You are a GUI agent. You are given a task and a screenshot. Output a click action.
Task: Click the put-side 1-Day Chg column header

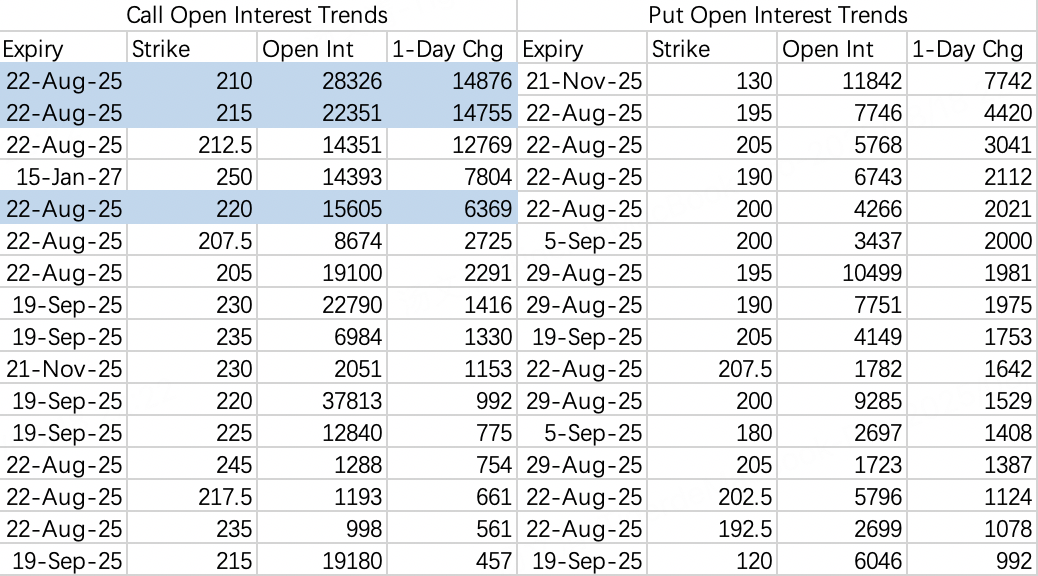972,48
